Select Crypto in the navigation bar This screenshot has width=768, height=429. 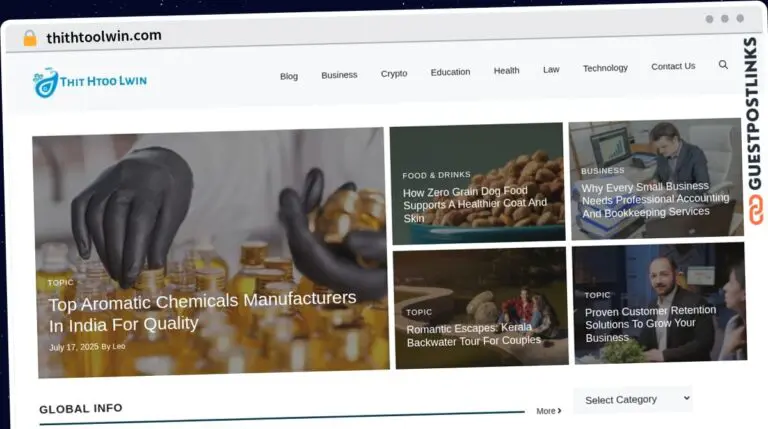tap(394, 74)
